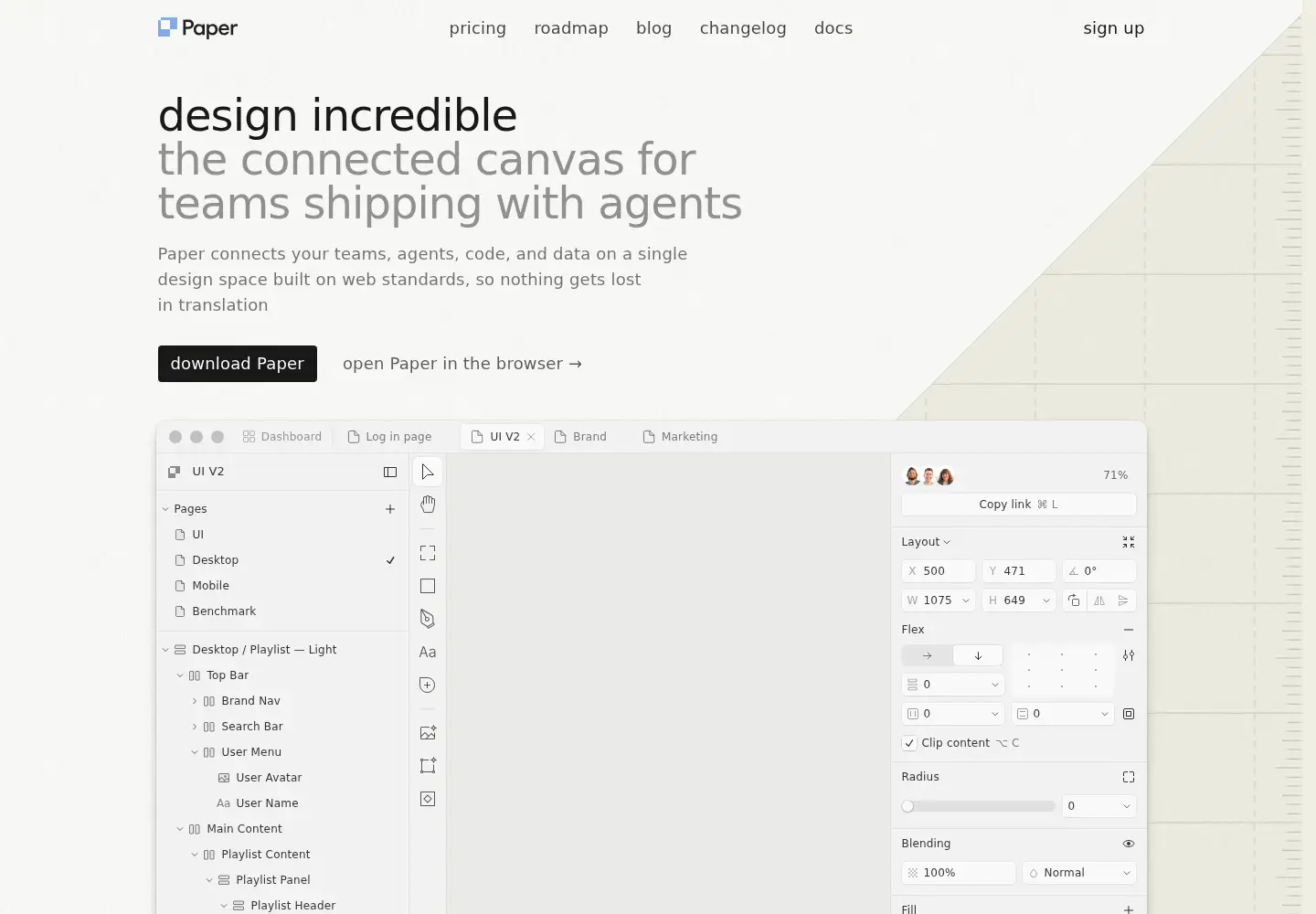Click the Paper file logo beside UI V2
Image resolution: width=1316 pixels, height=914 pixels.
point(174,472)
